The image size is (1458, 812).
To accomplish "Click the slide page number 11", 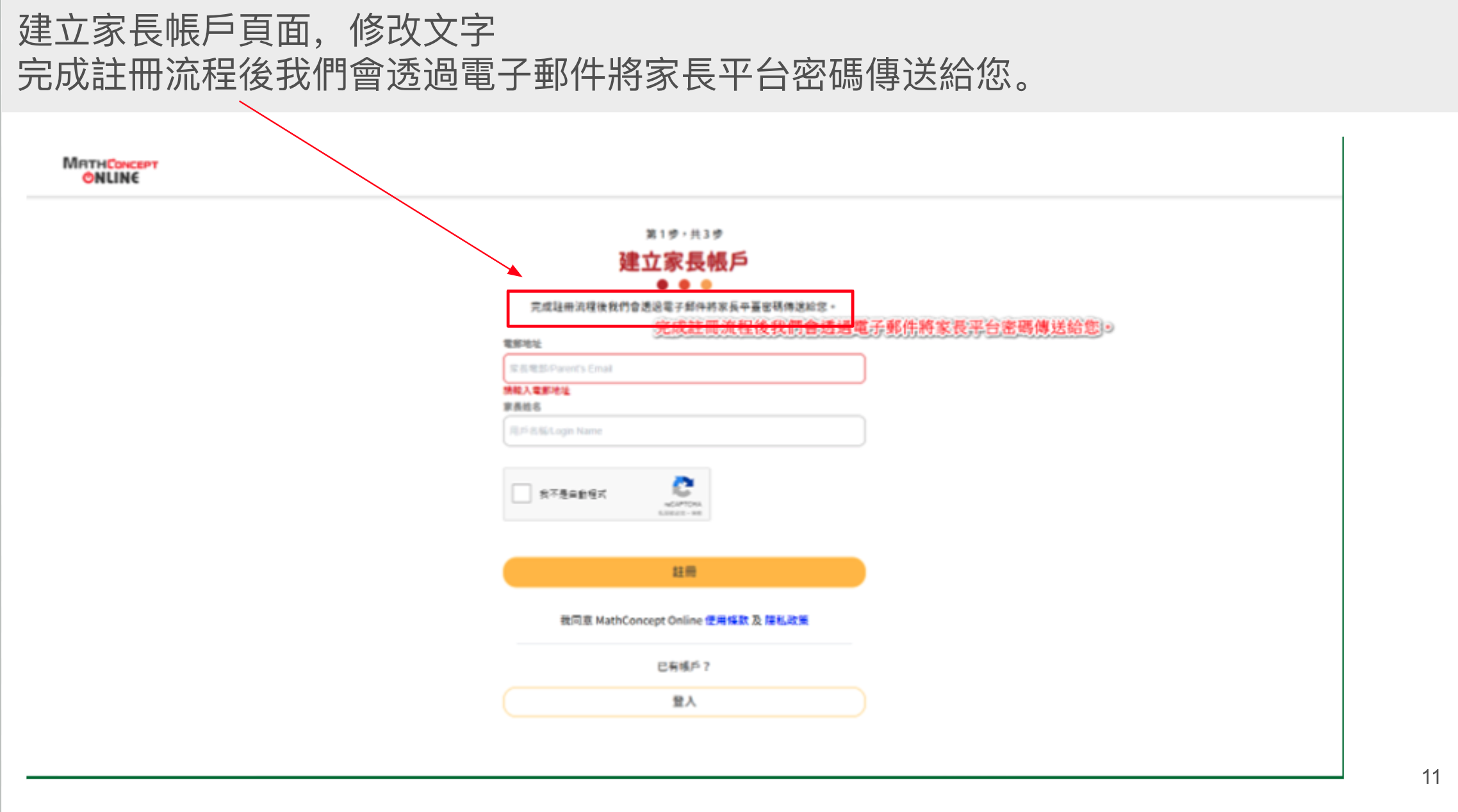I will pos(1431,777).
